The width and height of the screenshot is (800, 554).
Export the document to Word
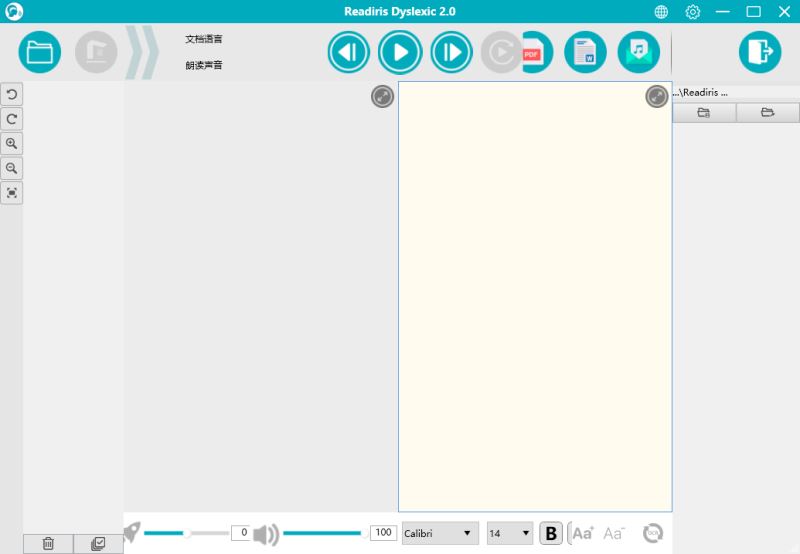(585, 52)
